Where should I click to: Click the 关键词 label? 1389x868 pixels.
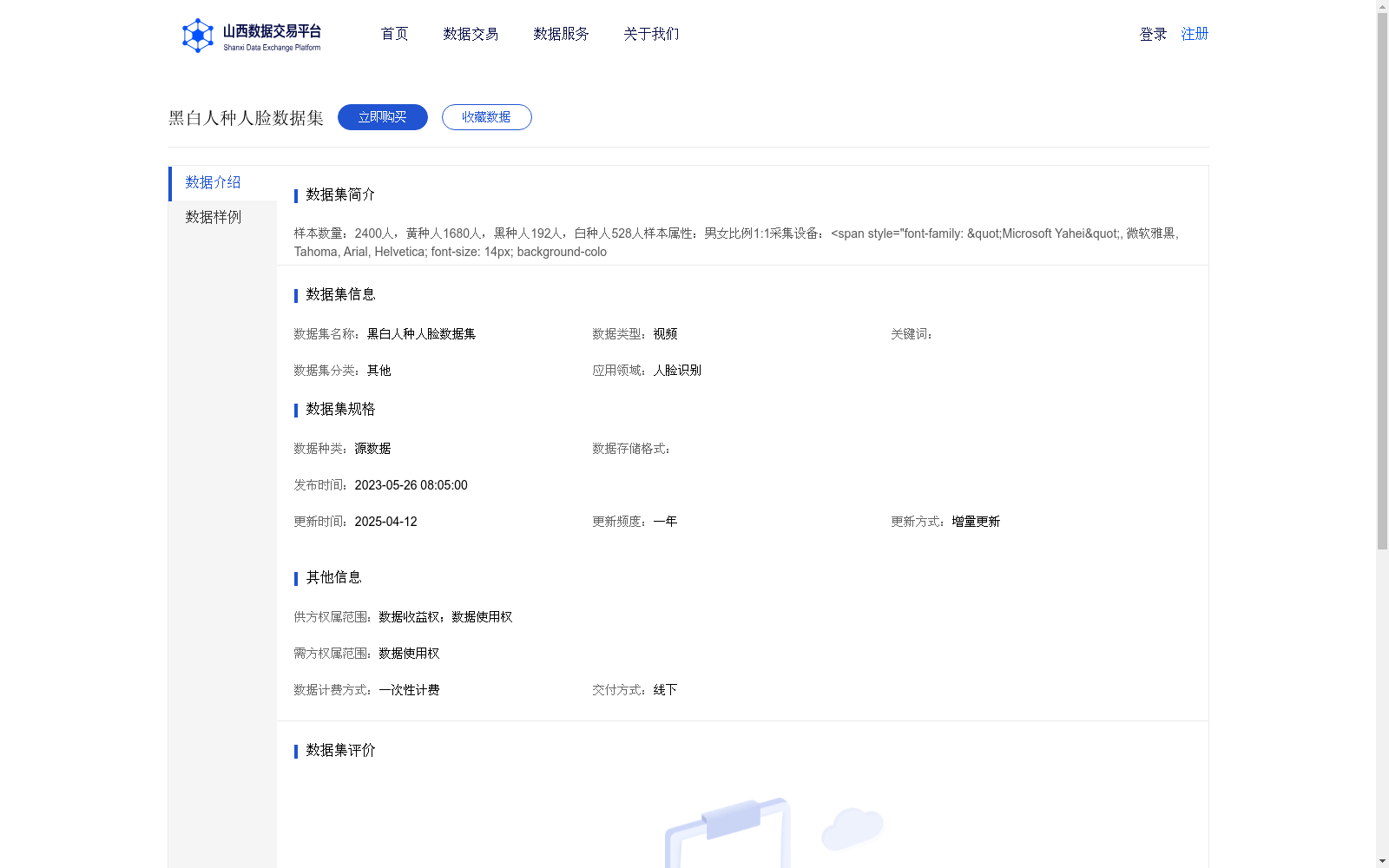point(912,334)
